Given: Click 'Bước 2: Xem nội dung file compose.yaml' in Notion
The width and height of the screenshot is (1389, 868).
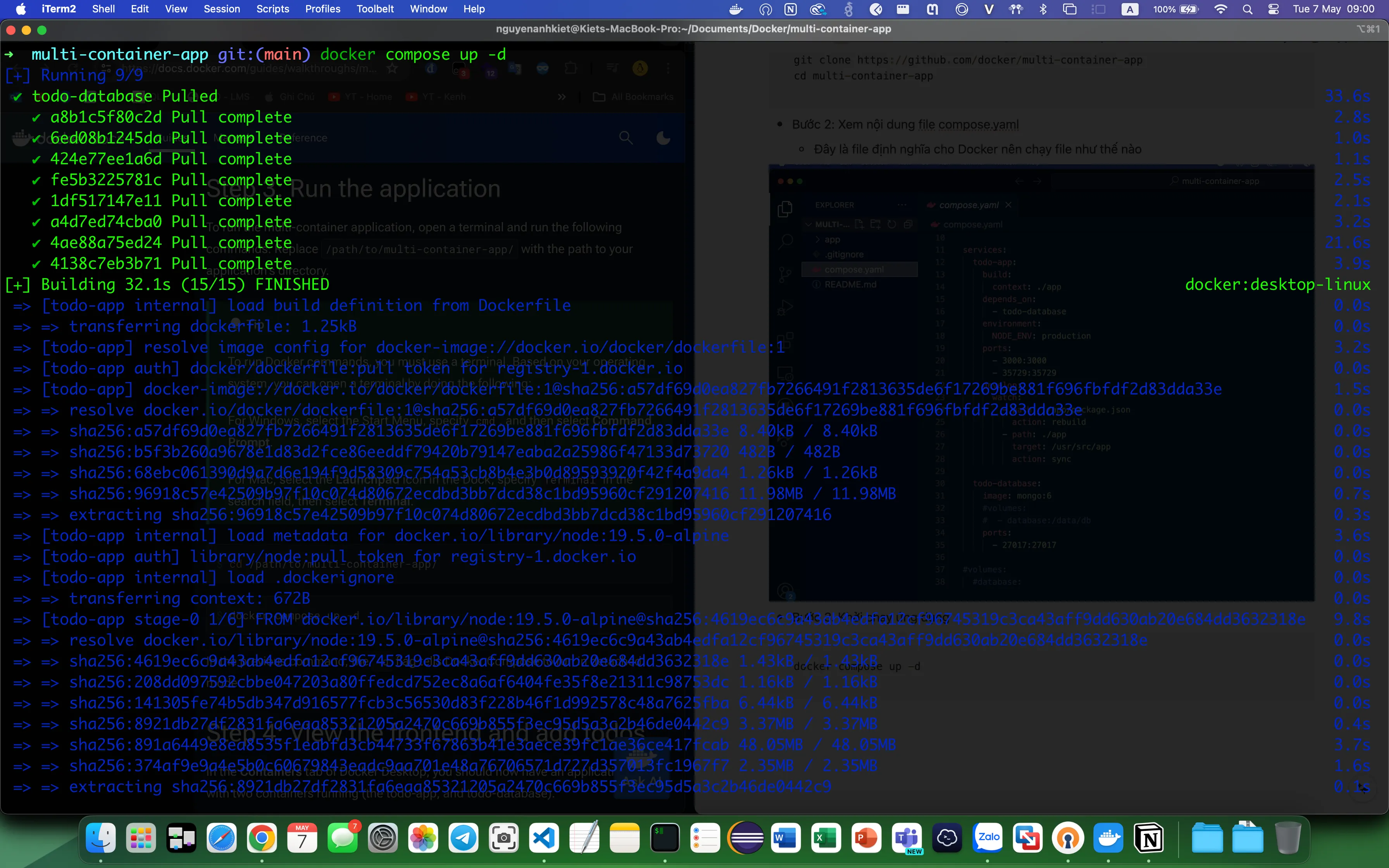Looking at the screenshot, I should (x=905, y=124).
